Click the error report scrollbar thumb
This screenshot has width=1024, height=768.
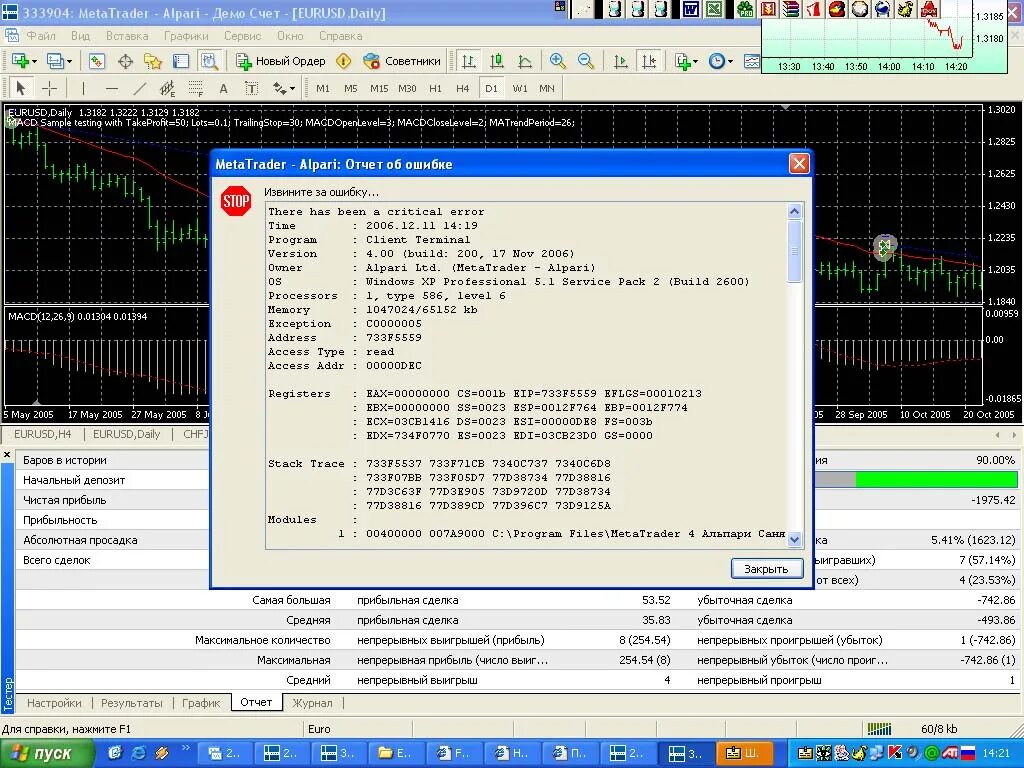[794, 251]
